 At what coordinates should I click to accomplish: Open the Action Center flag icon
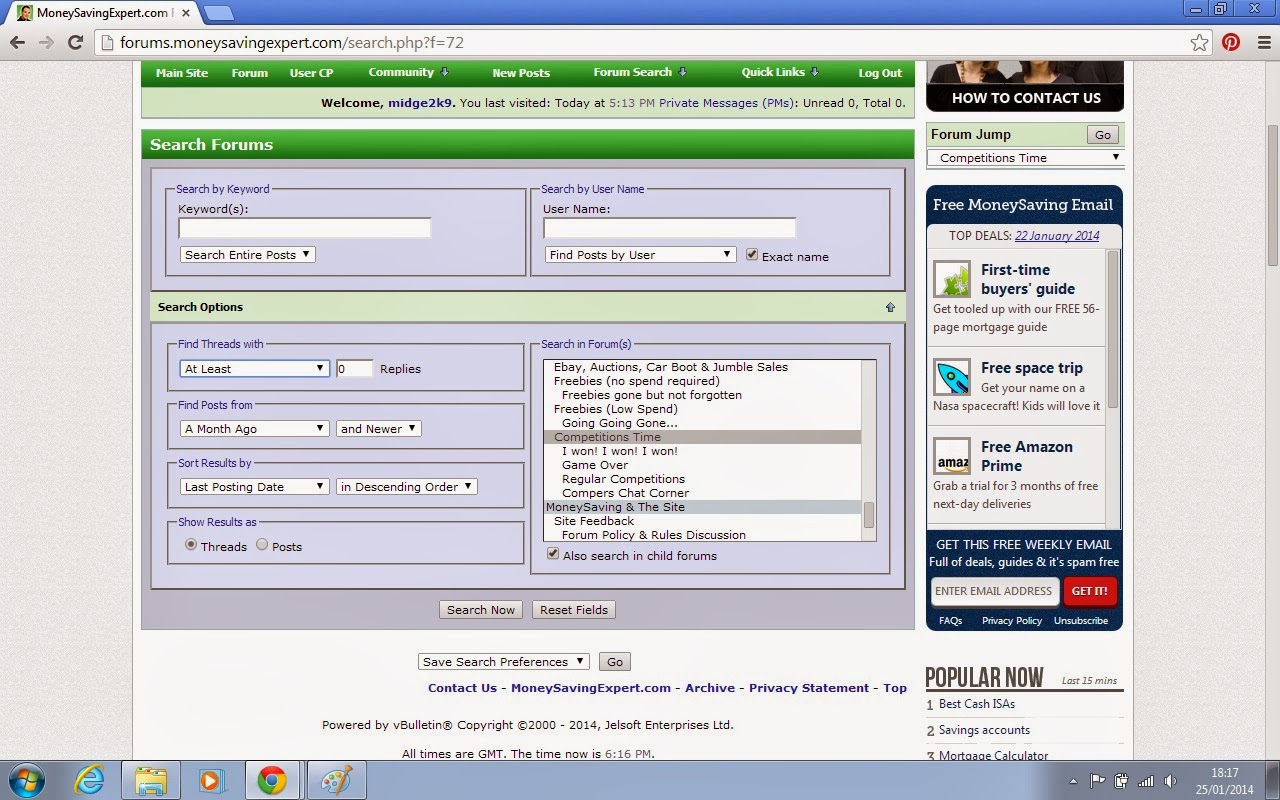(x=1098, y=780)
